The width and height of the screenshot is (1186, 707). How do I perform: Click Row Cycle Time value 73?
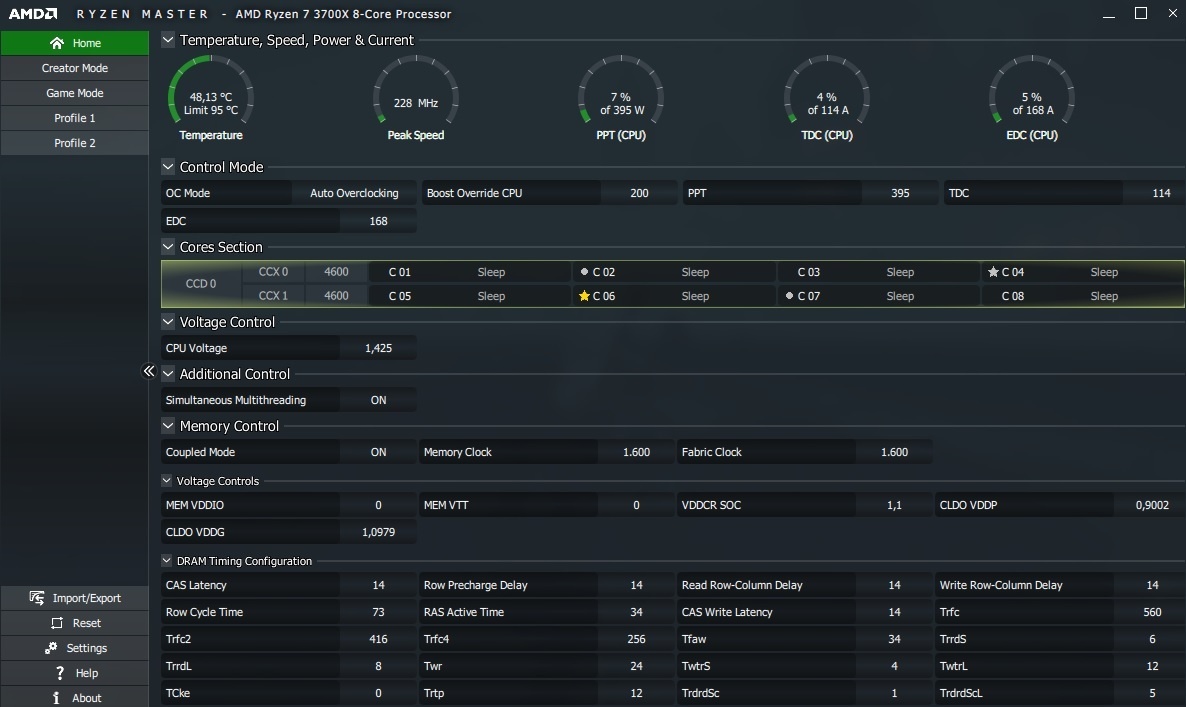tap(378, 612)
